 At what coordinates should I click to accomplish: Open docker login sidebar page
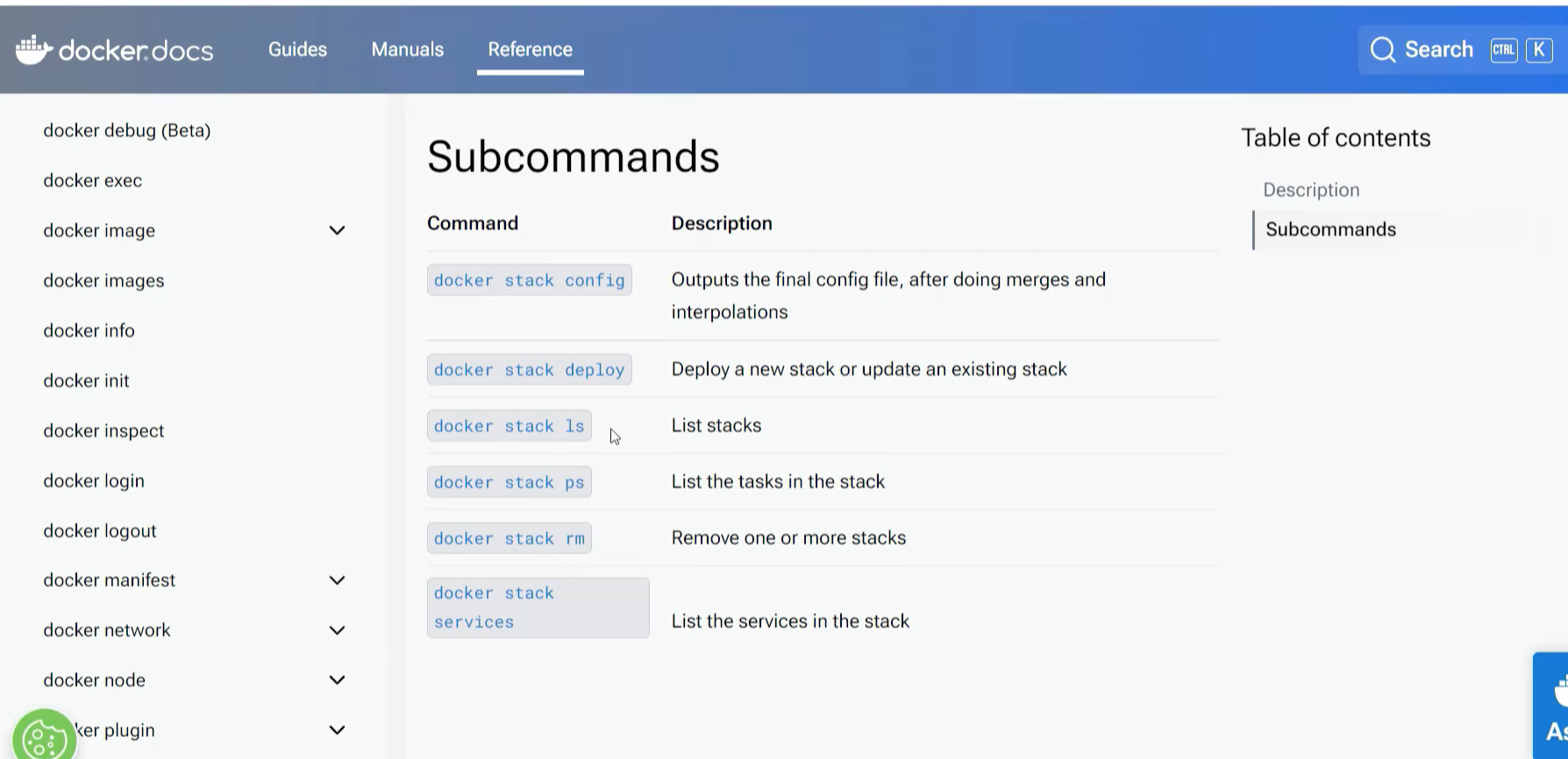pos(94,481)
